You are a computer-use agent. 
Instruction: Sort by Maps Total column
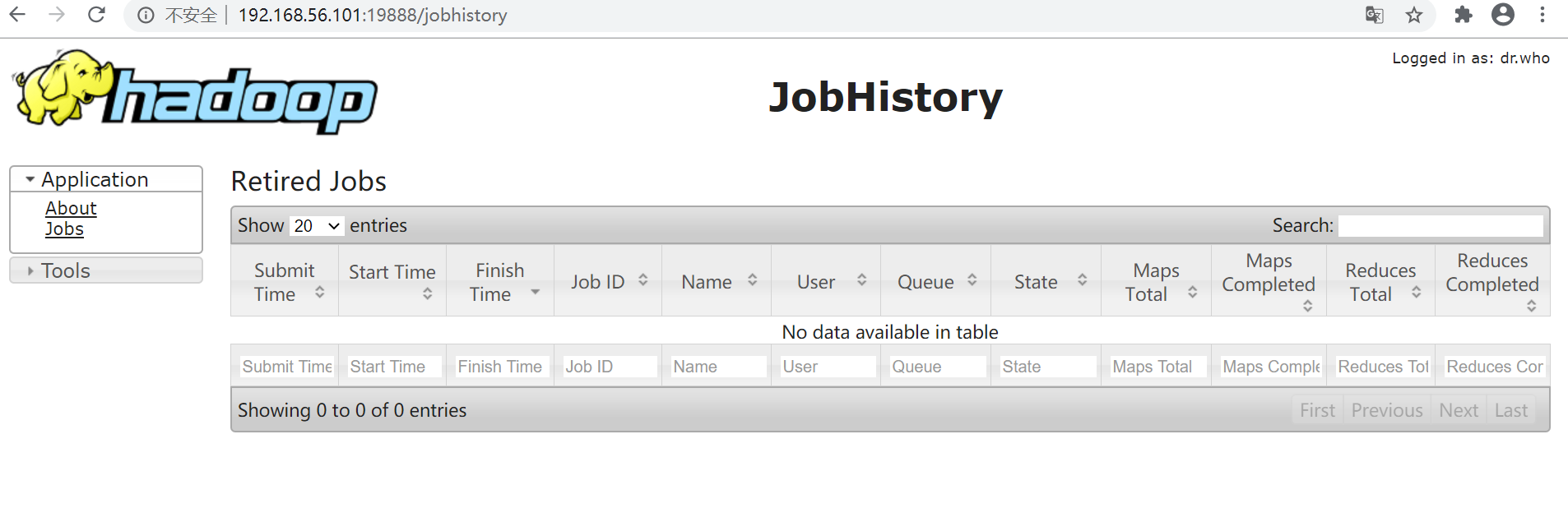pos(1157,281)
